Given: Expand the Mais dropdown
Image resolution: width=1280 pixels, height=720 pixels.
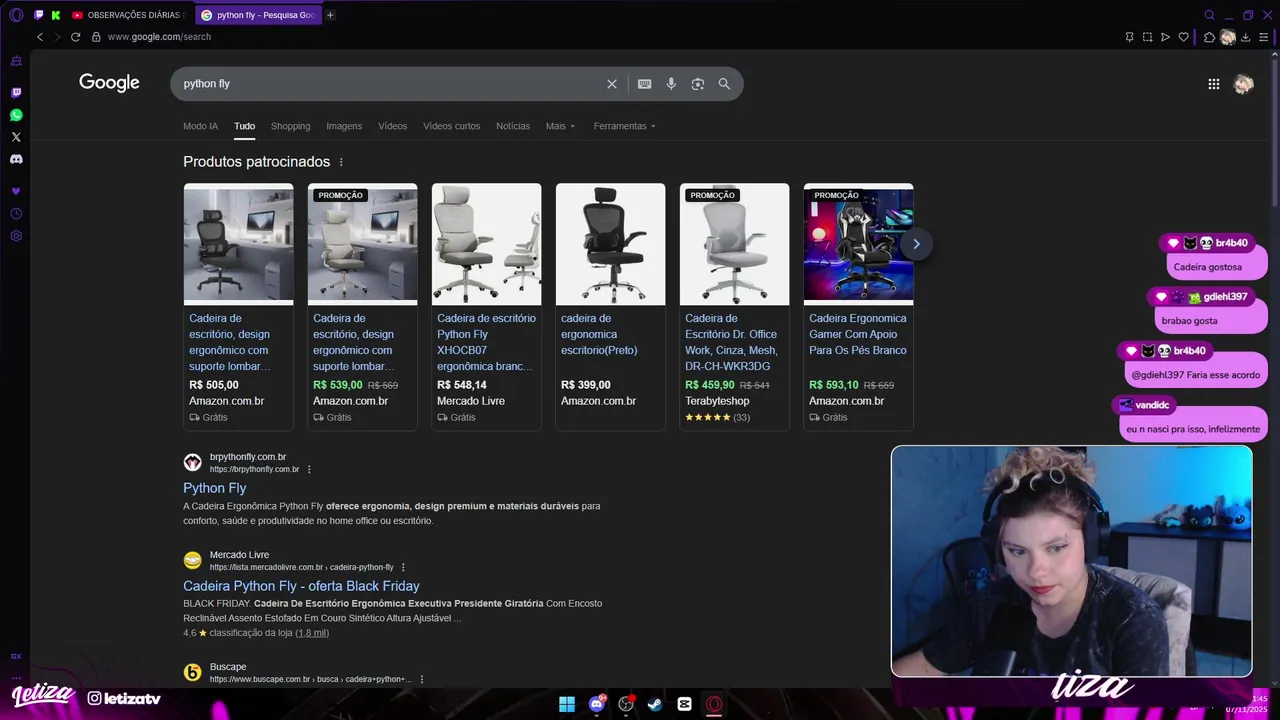Looking at the screenshot, I should pyautogui.click(x=561, y=126).
